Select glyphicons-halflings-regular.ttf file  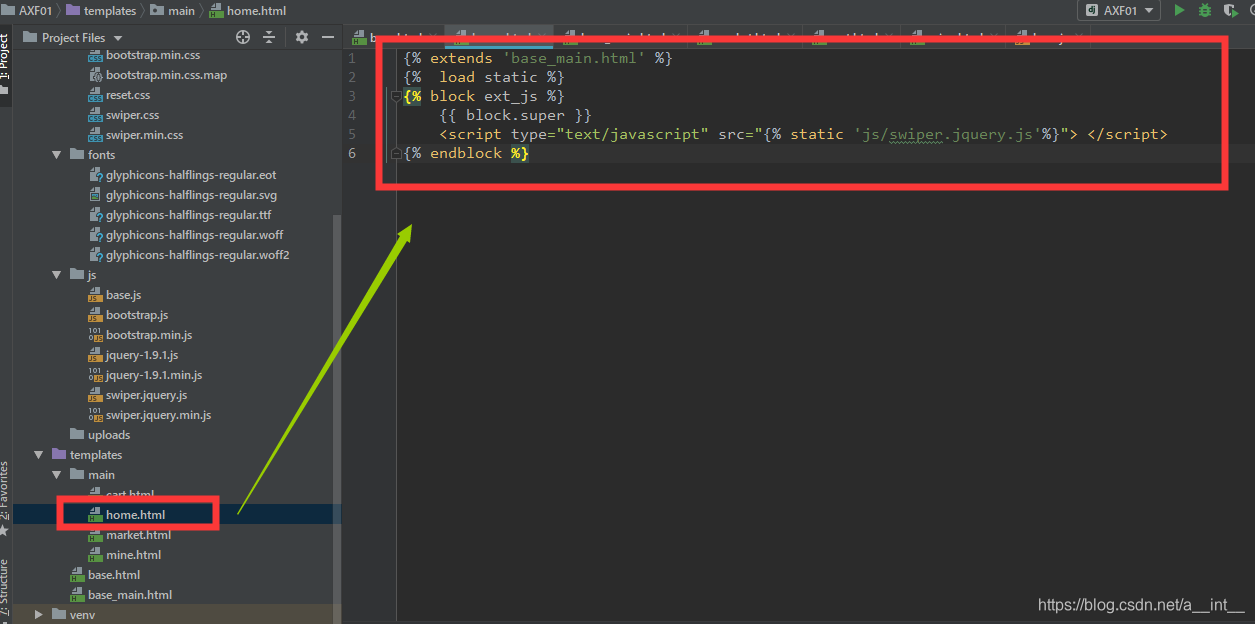click(x=188, y=215)
